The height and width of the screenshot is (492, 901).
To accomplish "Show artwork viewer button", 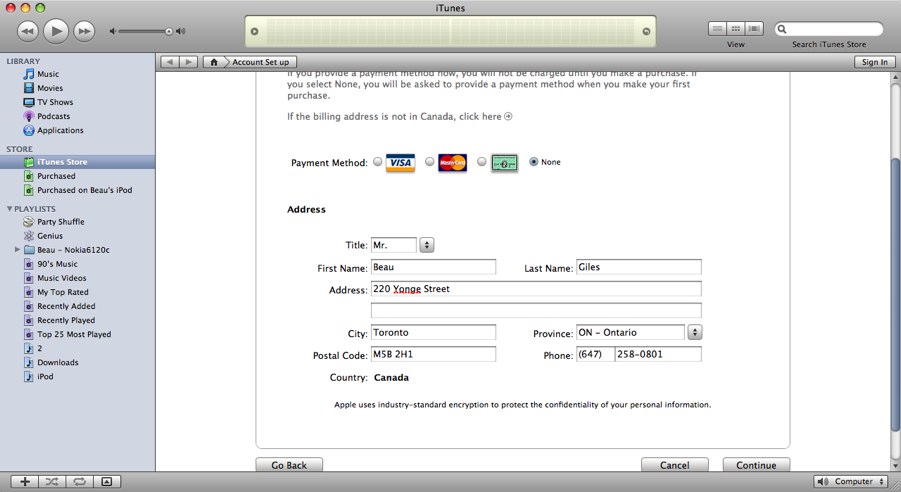I will point(107,482).
